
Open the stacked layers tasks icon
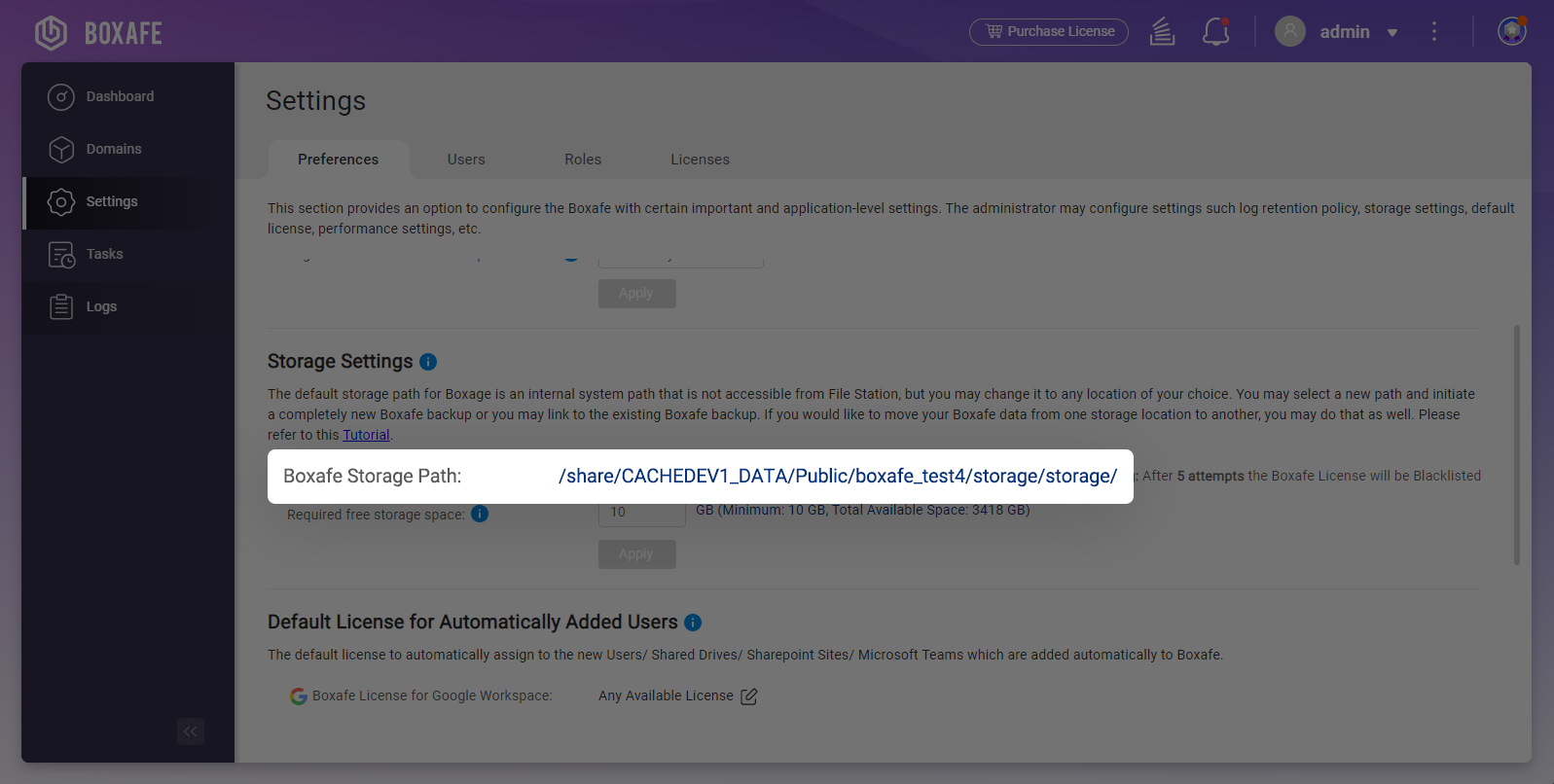[1162, 32]
